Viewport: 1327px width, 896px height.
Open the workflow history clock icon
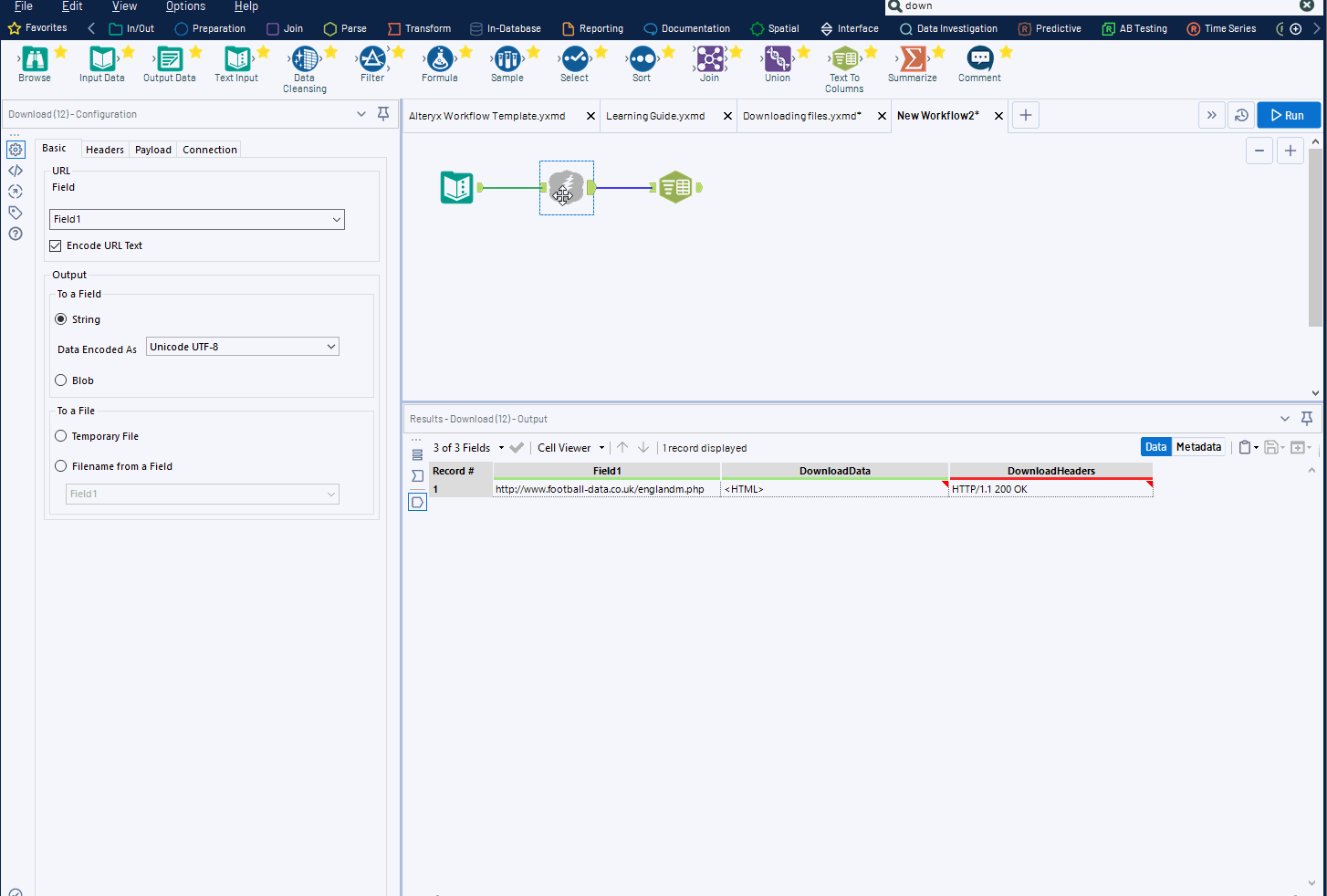(x=1241, y=116)
